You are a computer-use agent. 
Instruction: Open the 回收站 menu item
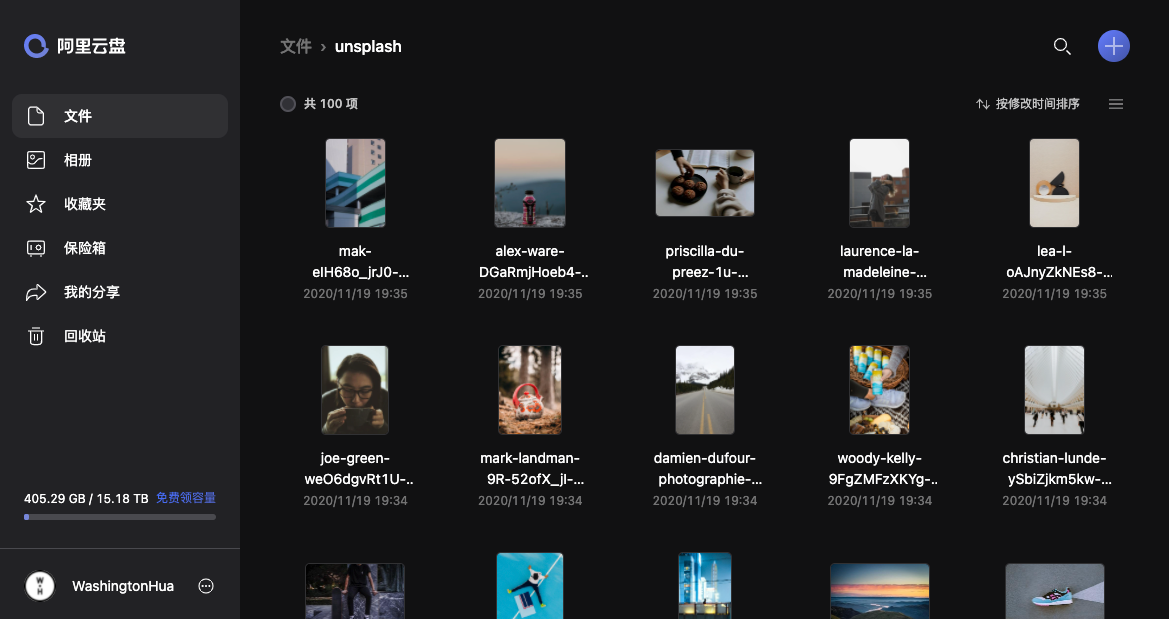(120, 336)
